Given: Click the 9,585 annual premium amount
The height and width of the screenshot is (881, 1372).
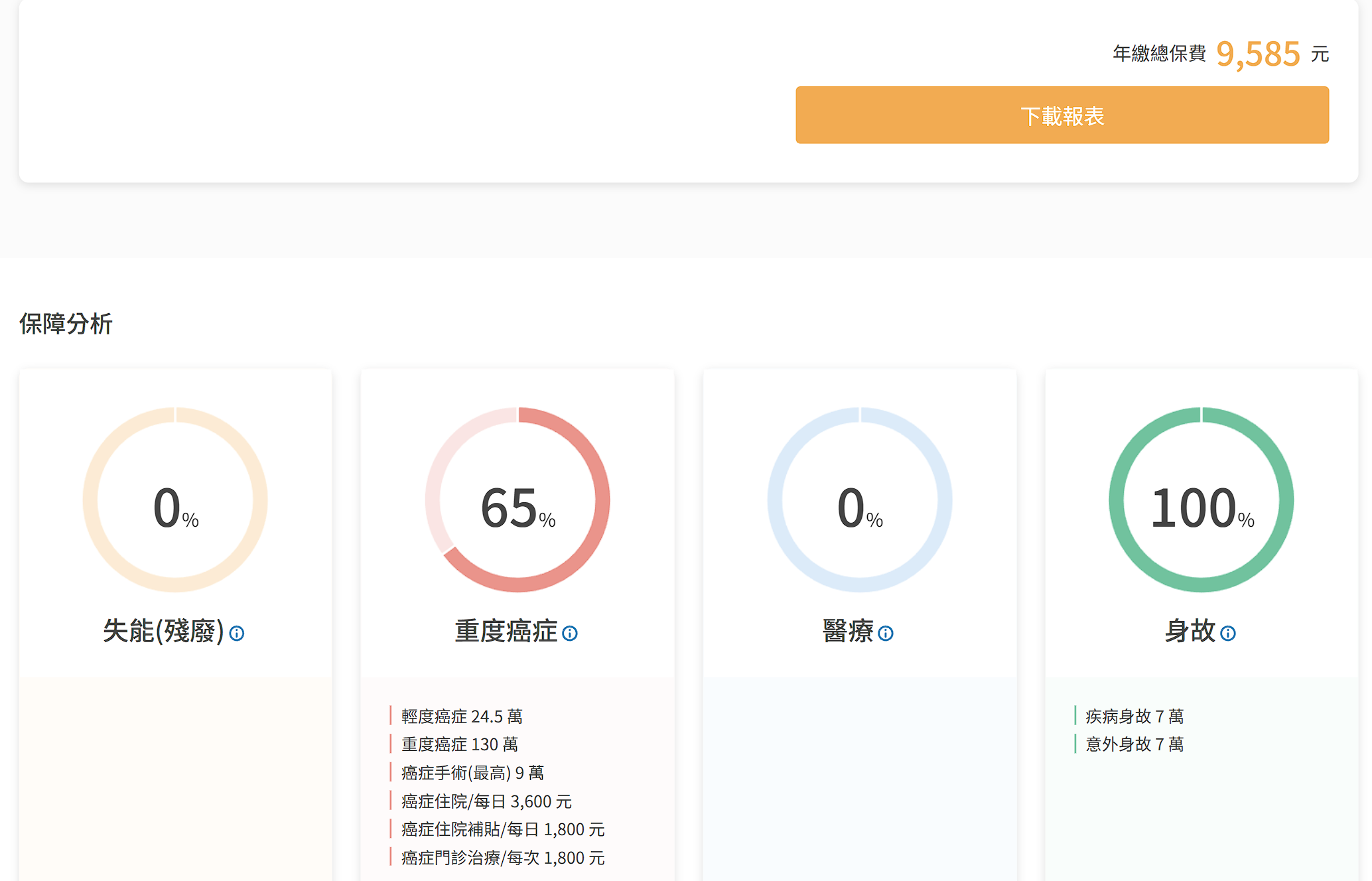Looking at the screenshot, I should (1258, 54).
